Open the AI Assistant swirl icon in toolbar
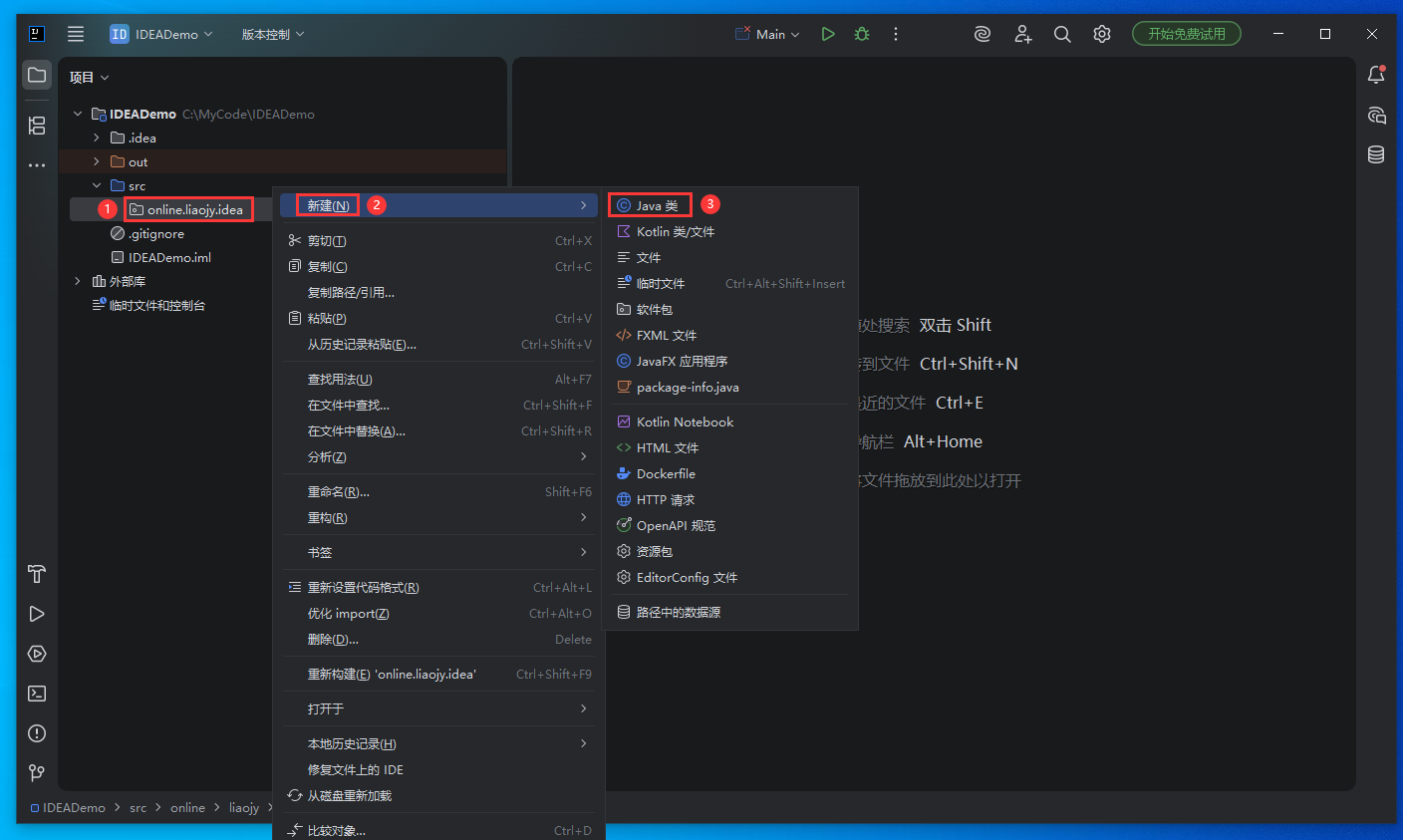Image resolution: width=1403 pixels, height=840 pixels. (982, 34)
